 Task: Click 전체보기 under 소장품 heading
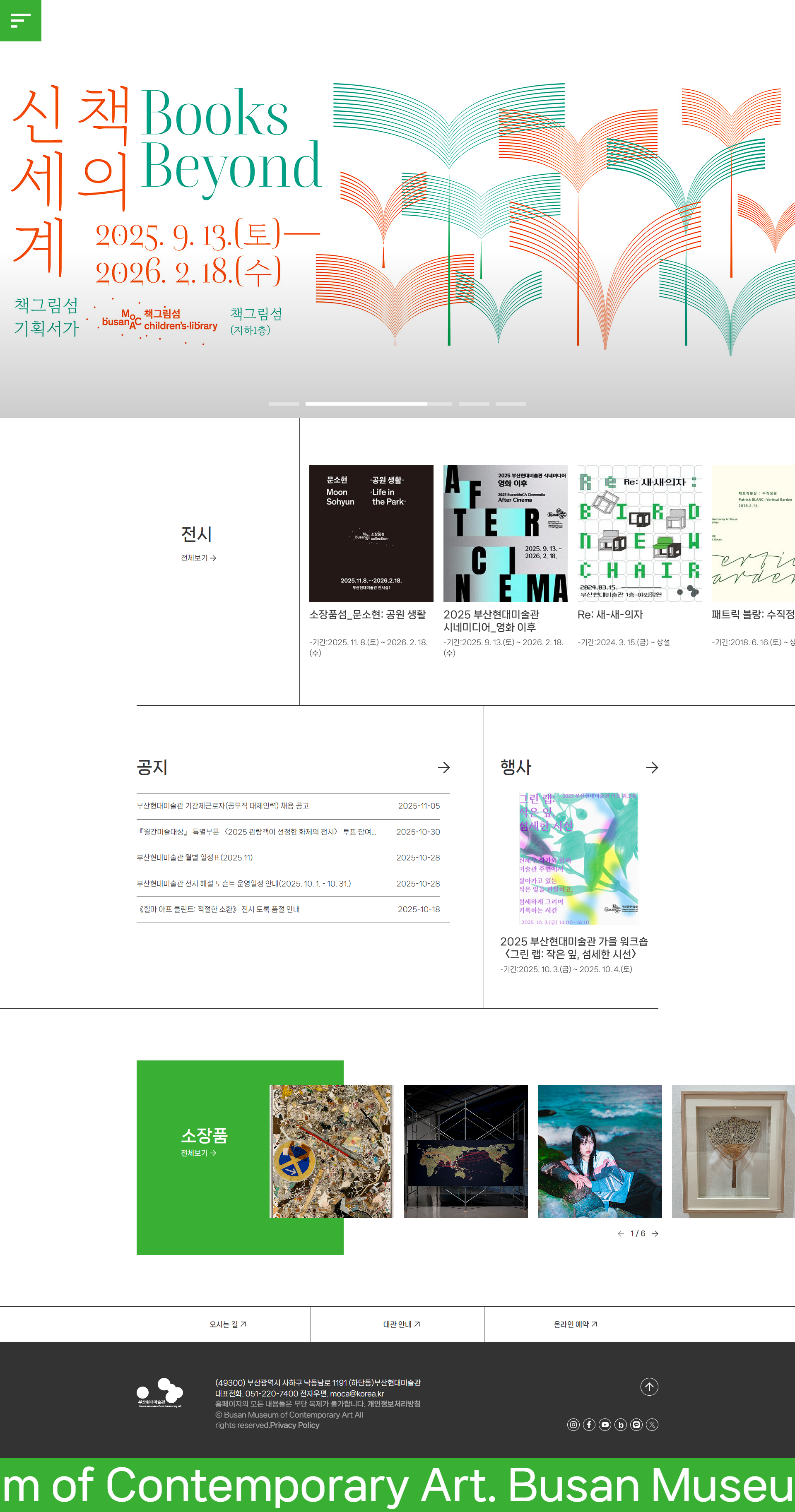[198, 1153]
